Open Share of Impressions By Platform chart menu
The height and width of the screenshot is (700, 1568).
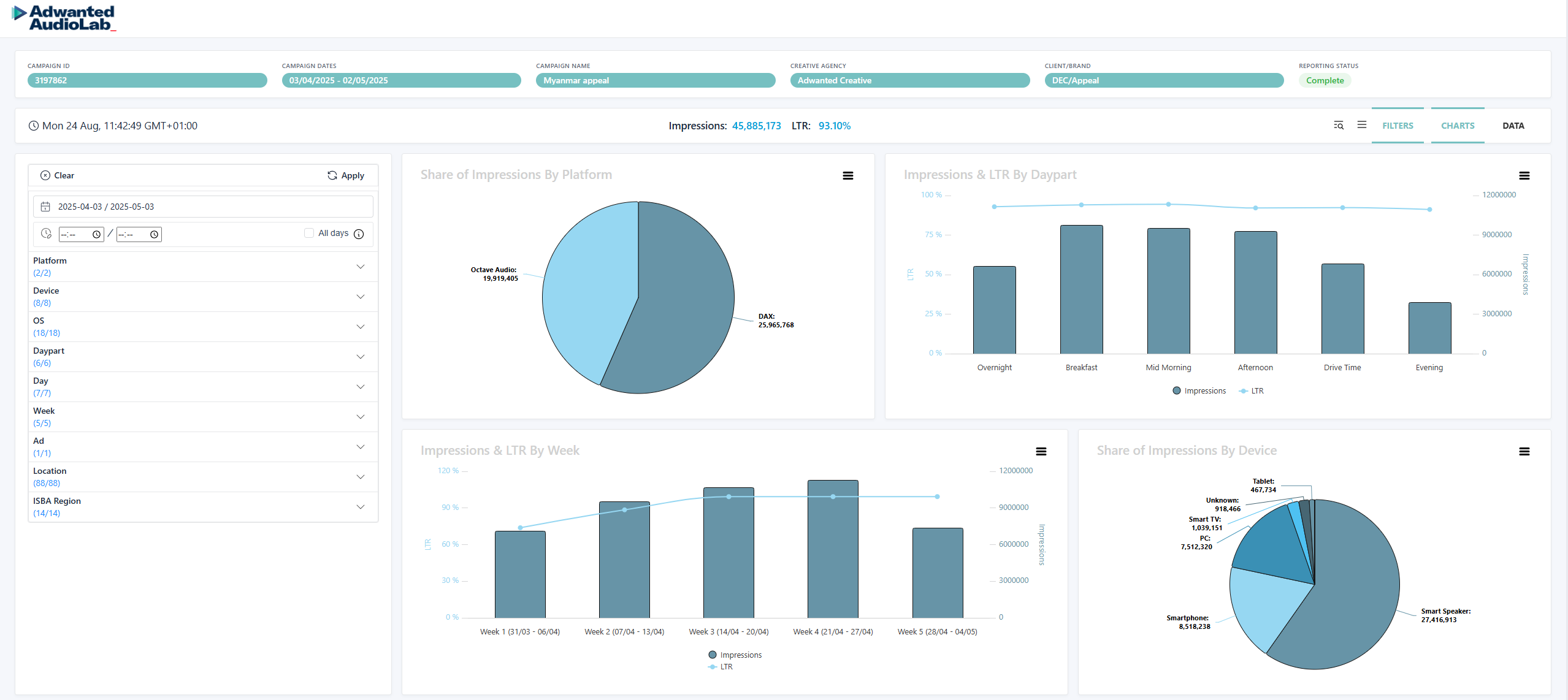[848, 176]
